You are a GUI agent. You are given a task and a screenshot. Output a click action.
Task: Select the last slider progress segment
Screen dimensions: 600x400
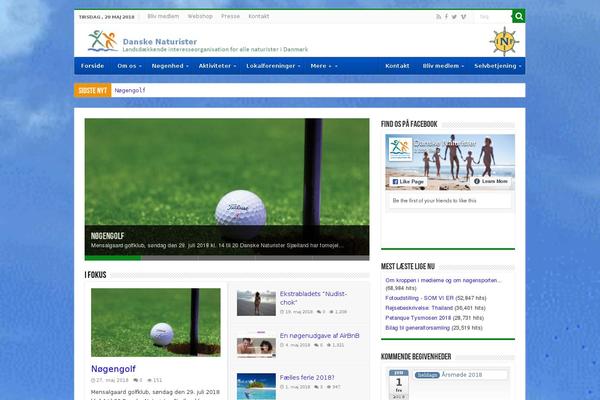click(341, 258)
